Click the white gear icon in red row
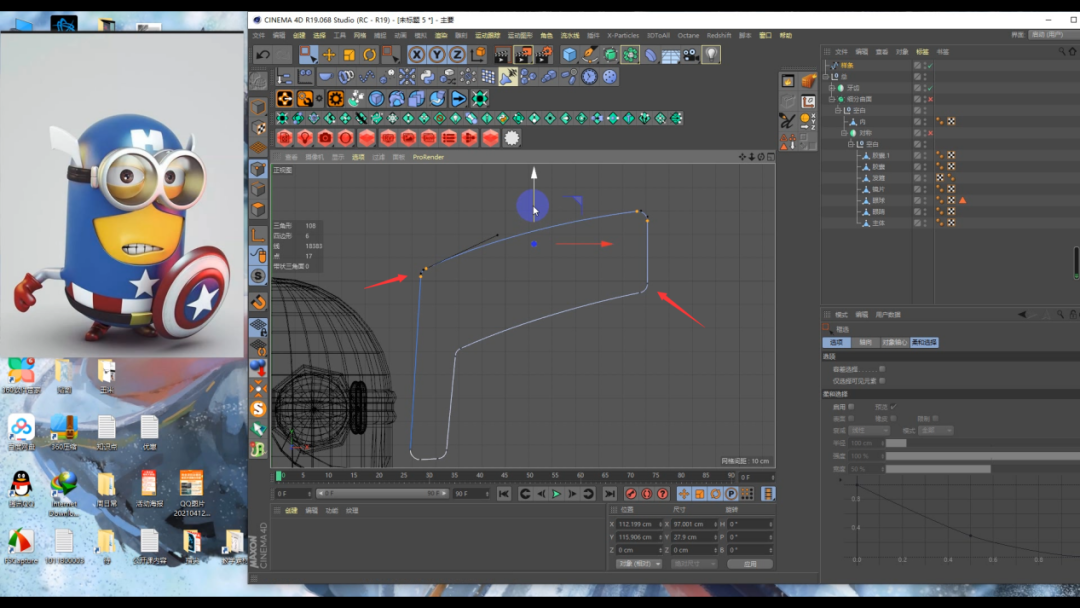 [x=511, y=138]
